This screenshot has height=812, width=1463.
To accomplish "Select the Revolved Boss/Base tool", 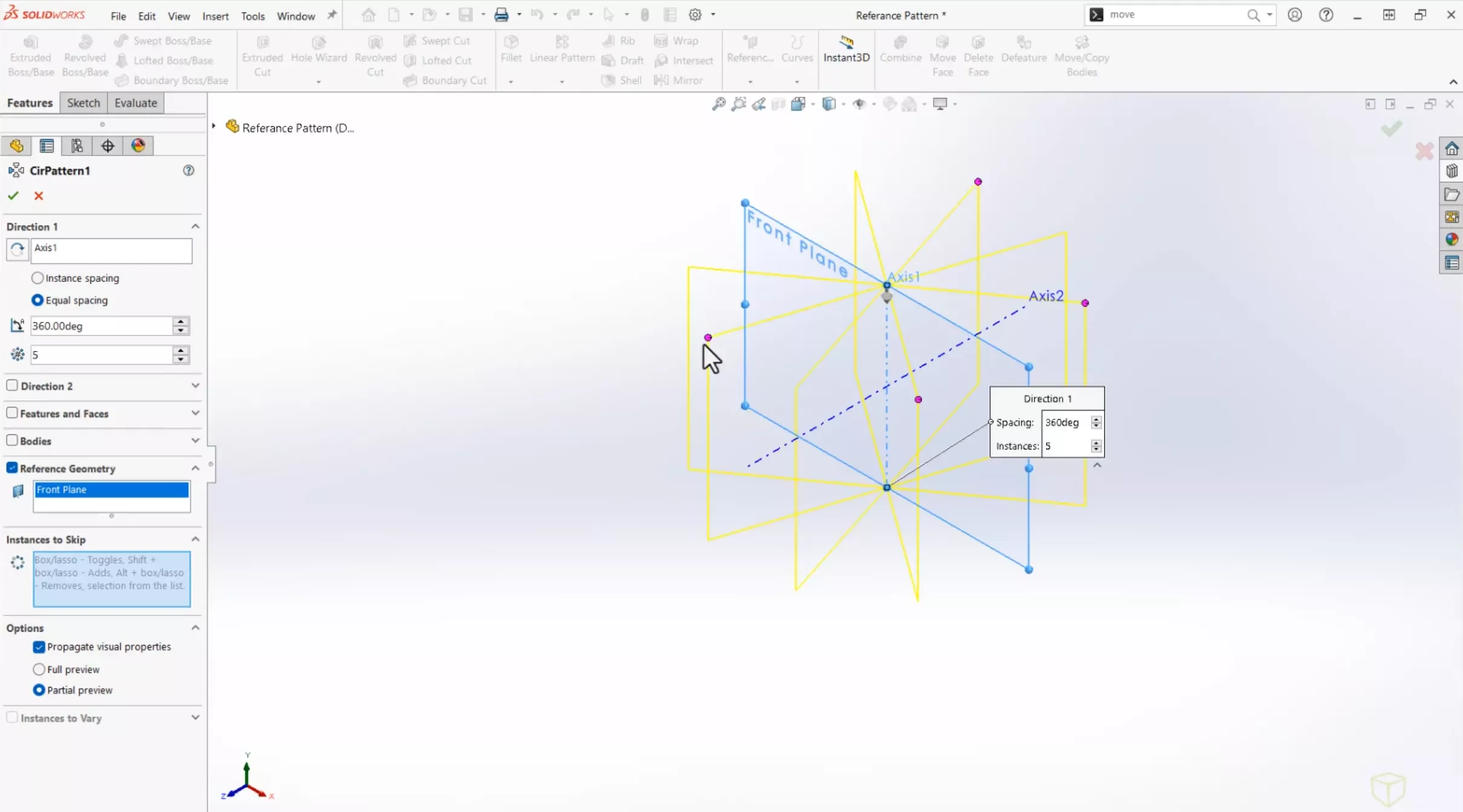I will click(x=85, y=57).
